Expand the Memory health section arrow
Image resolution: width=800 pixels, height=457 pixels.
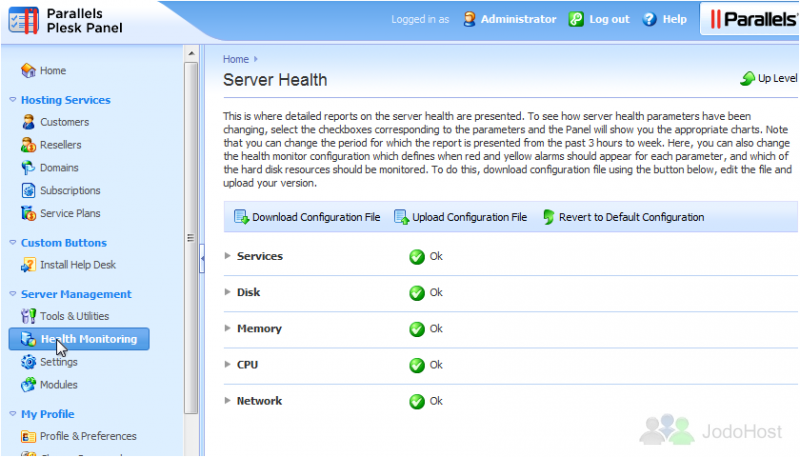click(x=228, y=328)
